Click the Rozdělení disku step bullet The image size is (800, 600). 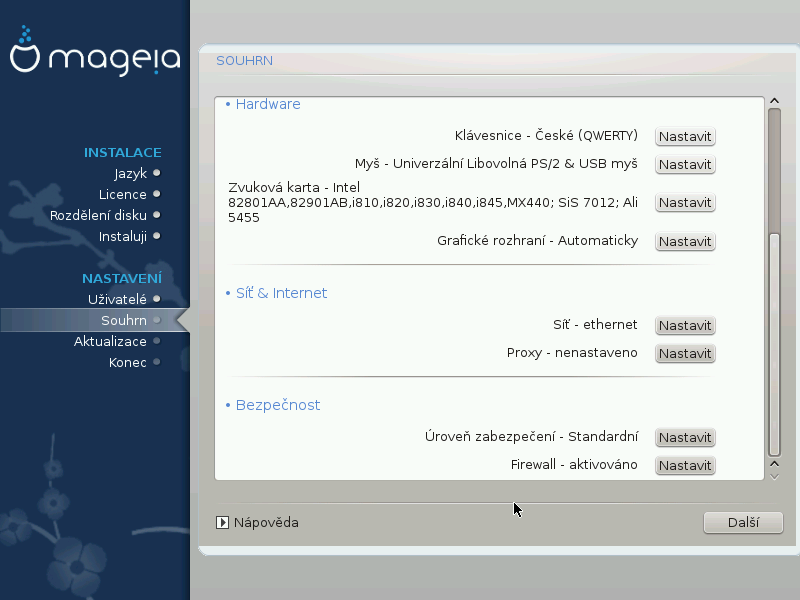[x=157, y=215]
